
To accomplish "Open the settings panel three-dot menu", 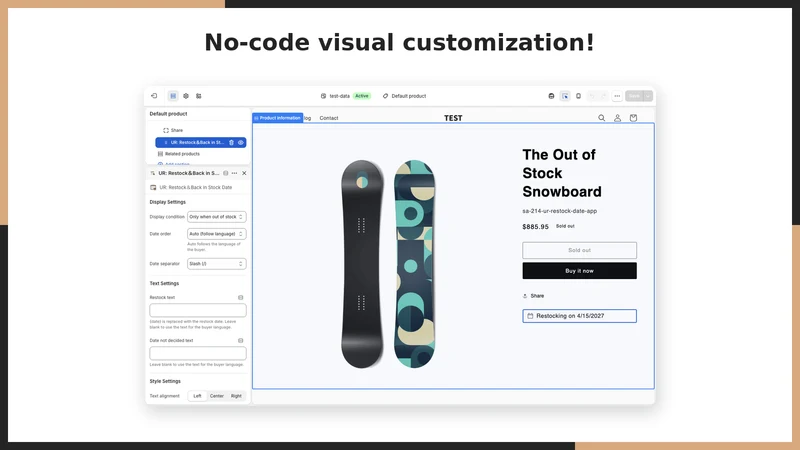I will pyautogui.click(x=234, y=173).
